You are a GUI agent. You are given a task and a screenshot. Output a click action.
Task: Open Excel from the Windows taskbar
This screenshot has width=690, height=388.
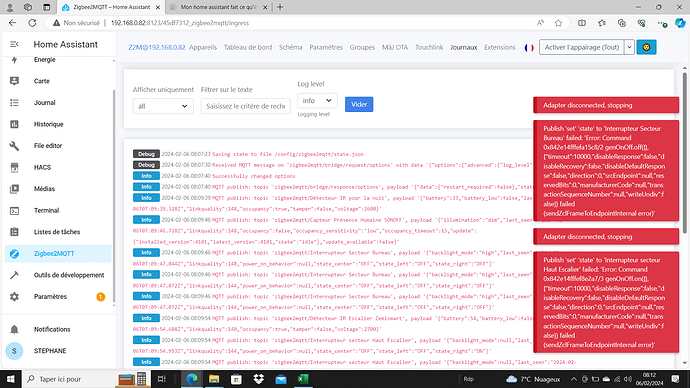click(x=303, y=379)
